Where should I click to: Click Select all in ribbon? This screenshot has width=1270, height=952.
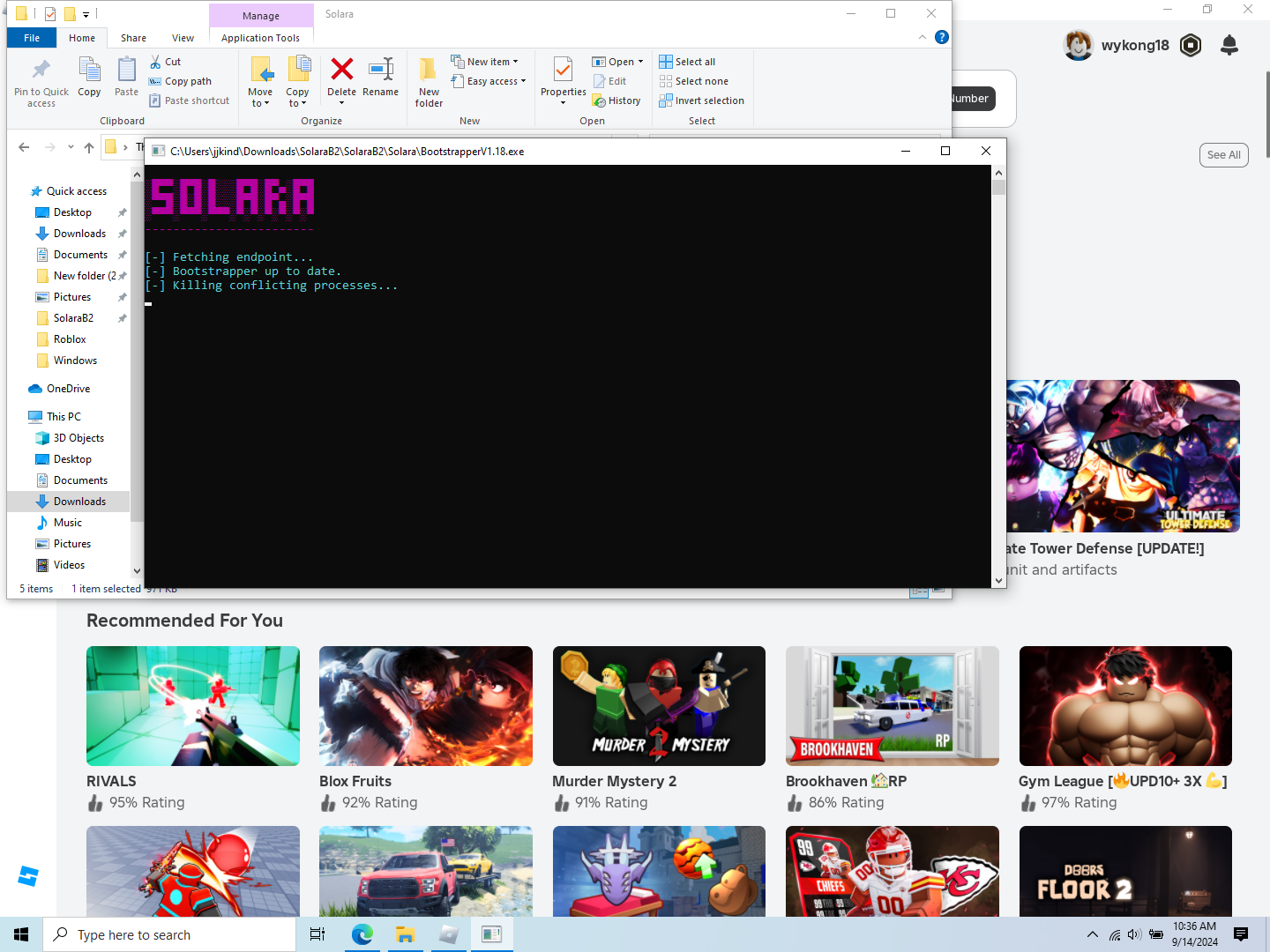[687, 62]
